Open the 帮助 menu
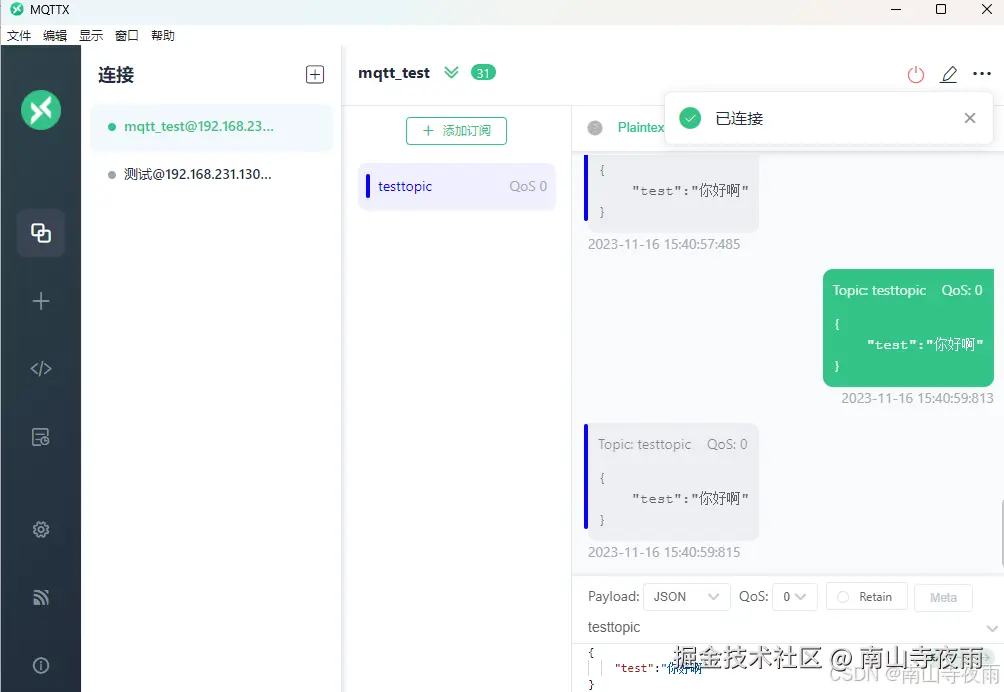The height and width of the screenshot is (692, 1004). click(x=163, y=35)
